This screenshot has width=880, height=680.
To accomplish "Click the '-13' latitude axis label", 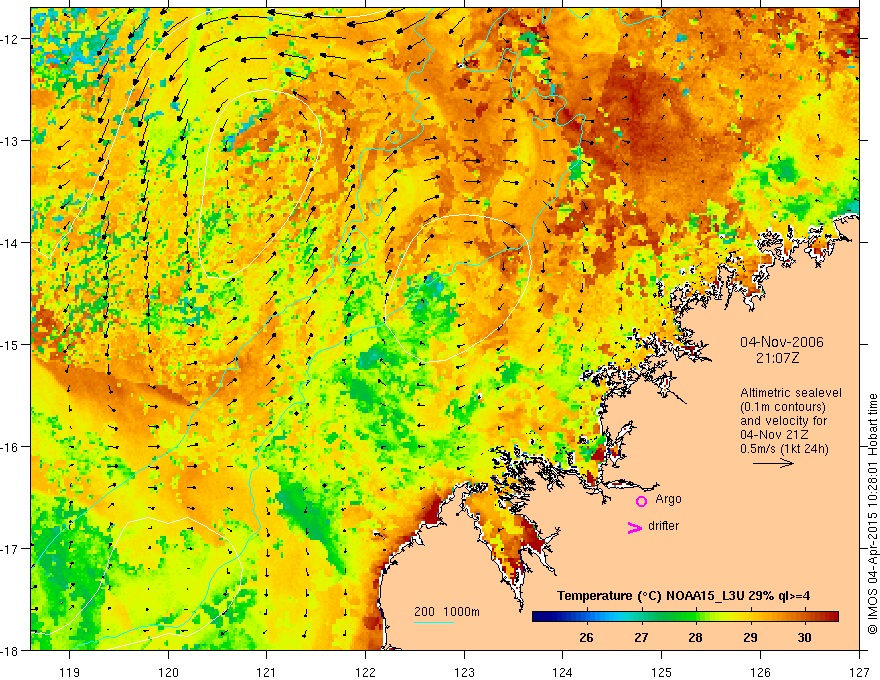I will pyautogui.click(x=10, y=141).
